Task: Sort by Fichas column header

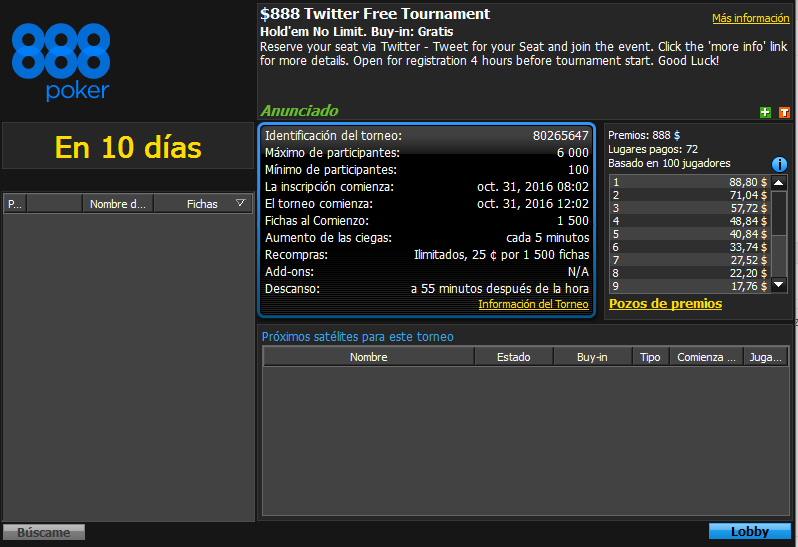Action: pos(203,204)
